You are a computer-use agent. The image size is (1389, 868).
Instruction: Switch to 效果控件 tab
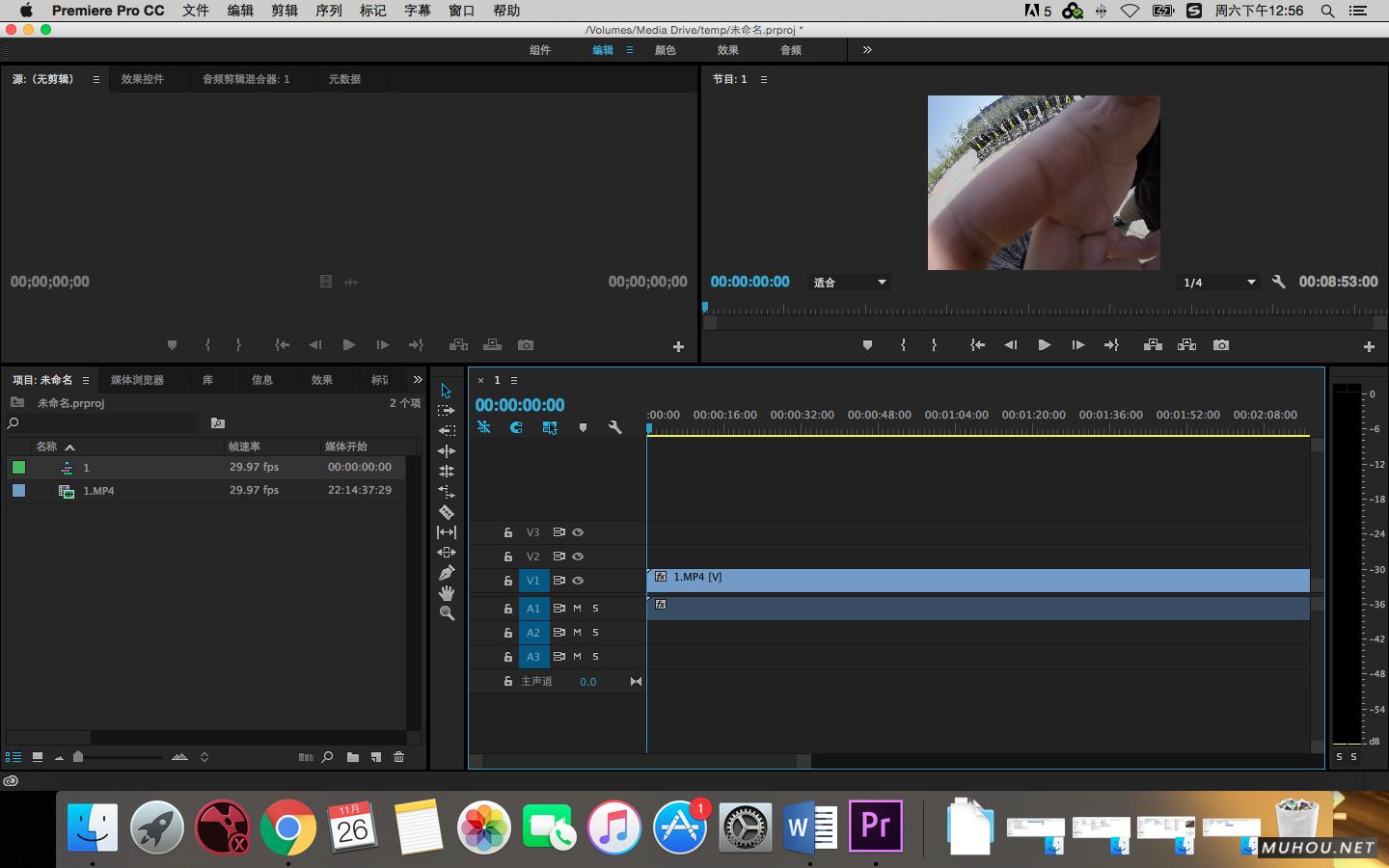(143, 79)
